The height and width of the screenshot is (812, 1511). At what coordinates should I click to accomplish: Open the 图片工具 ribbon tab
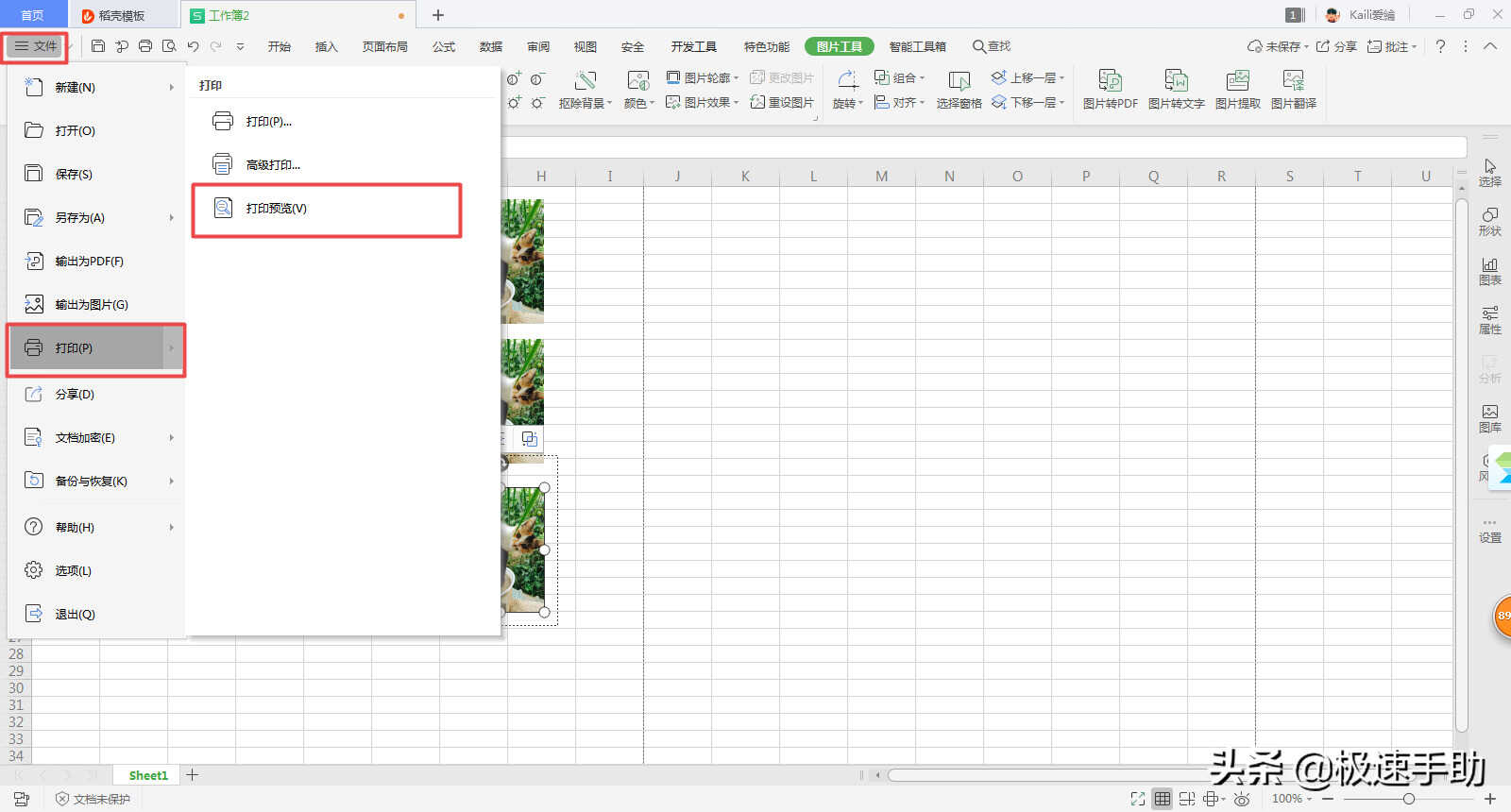coord(840,46)
